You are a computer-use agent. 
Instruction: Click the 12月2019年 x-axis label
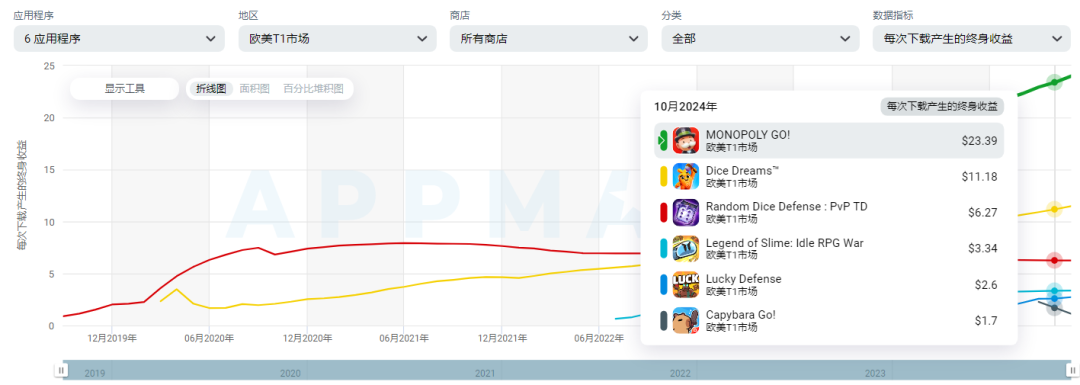click(x=112, y=338)
